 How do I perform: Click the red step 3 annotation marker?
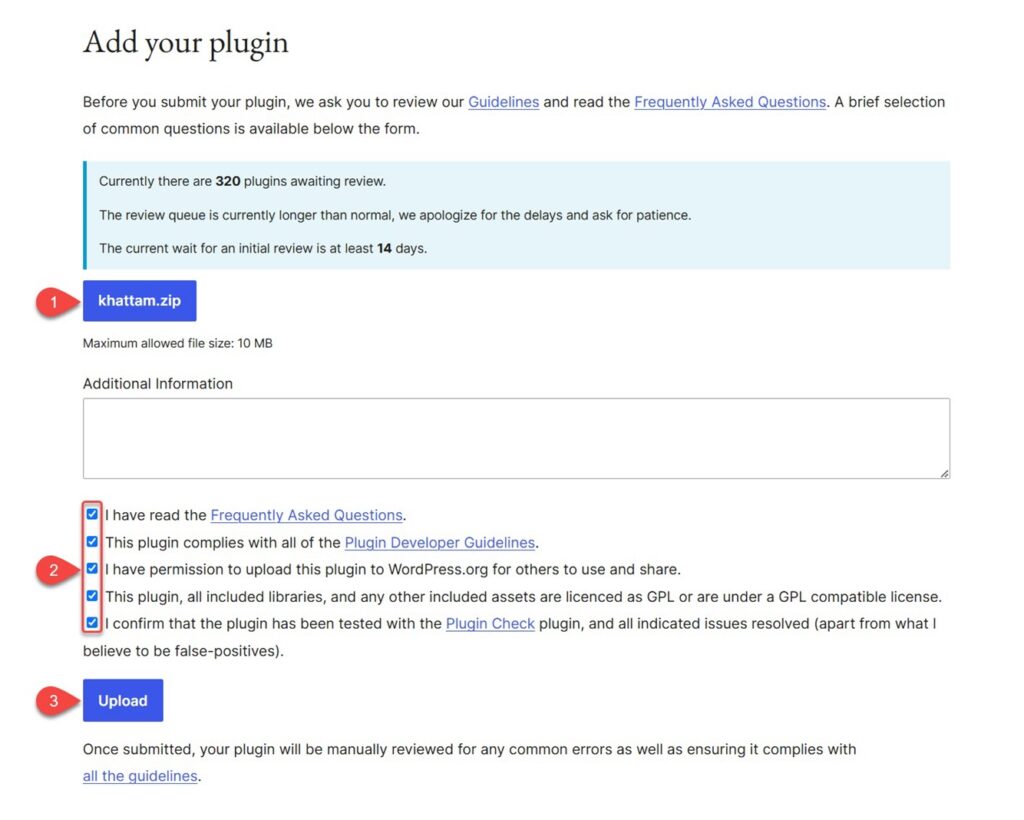click(x=55, y=701)
